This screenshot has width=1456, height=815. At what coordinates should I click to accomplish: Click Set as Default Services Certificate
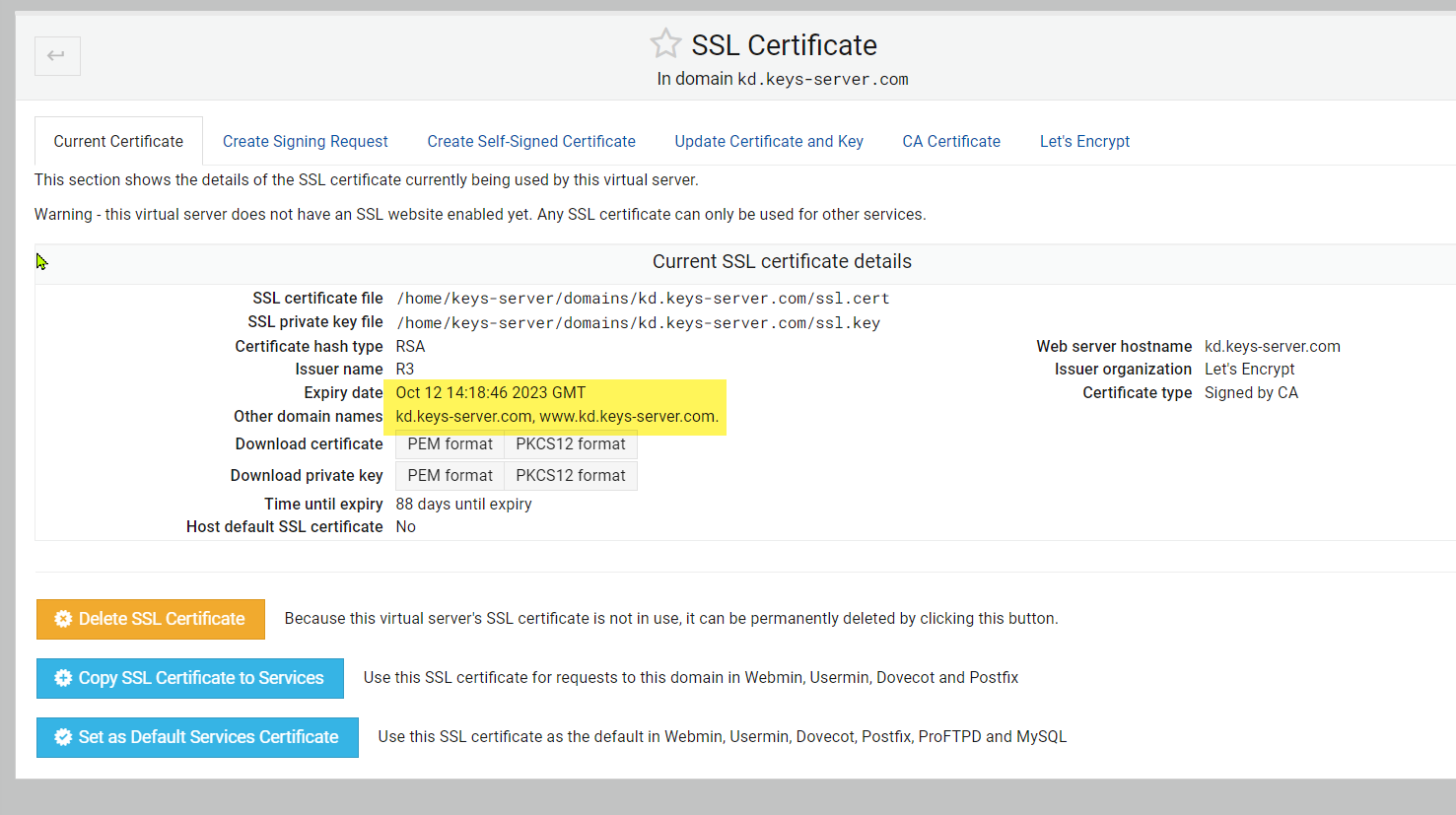(x=197, y=737)
